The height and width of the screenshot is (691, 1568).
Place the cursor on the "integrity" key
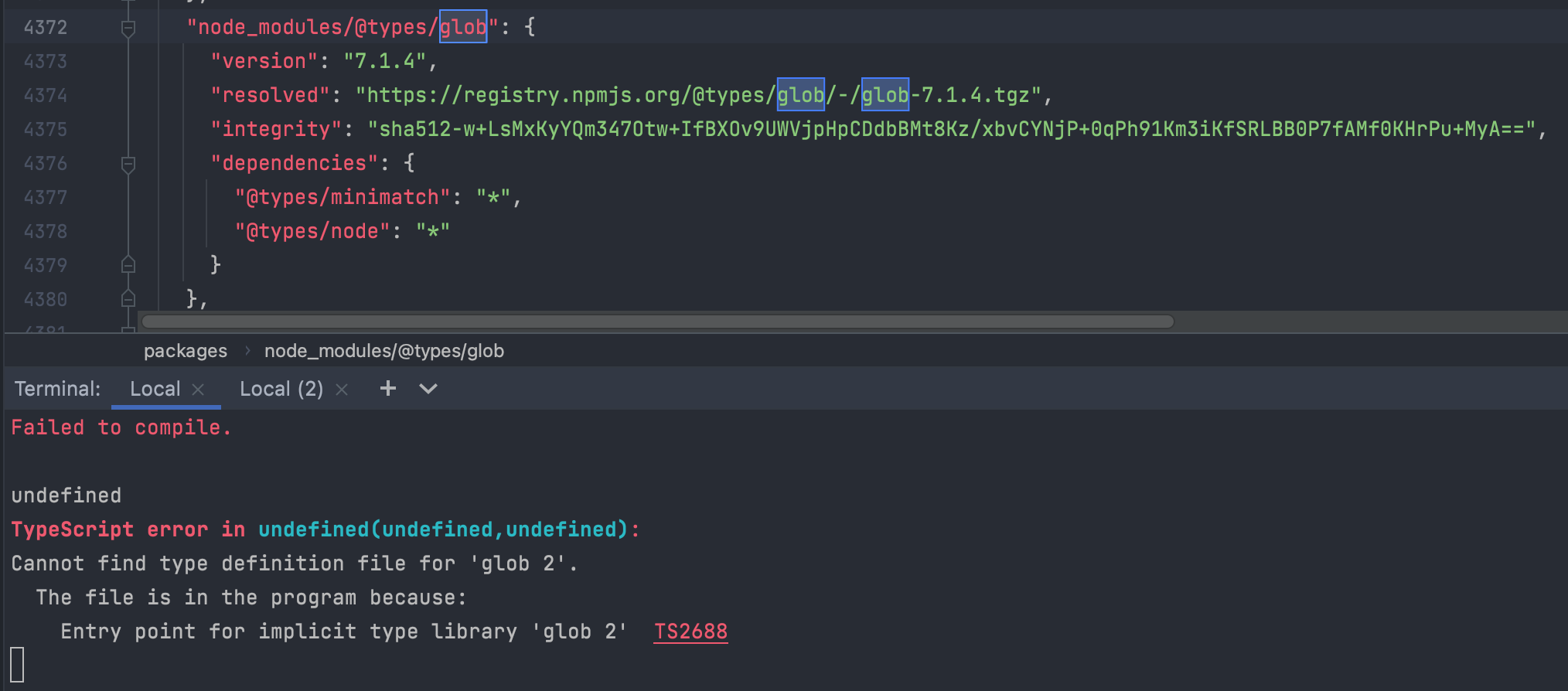coord(276,129)
